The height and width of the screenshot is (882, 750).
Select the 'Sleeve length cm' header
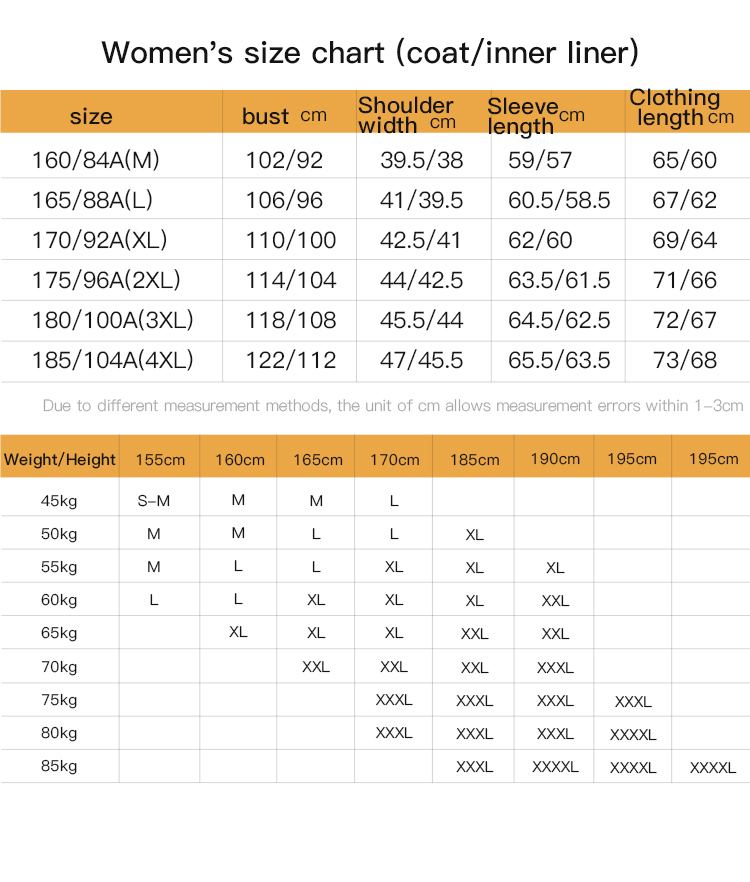(x=535, y=116)
